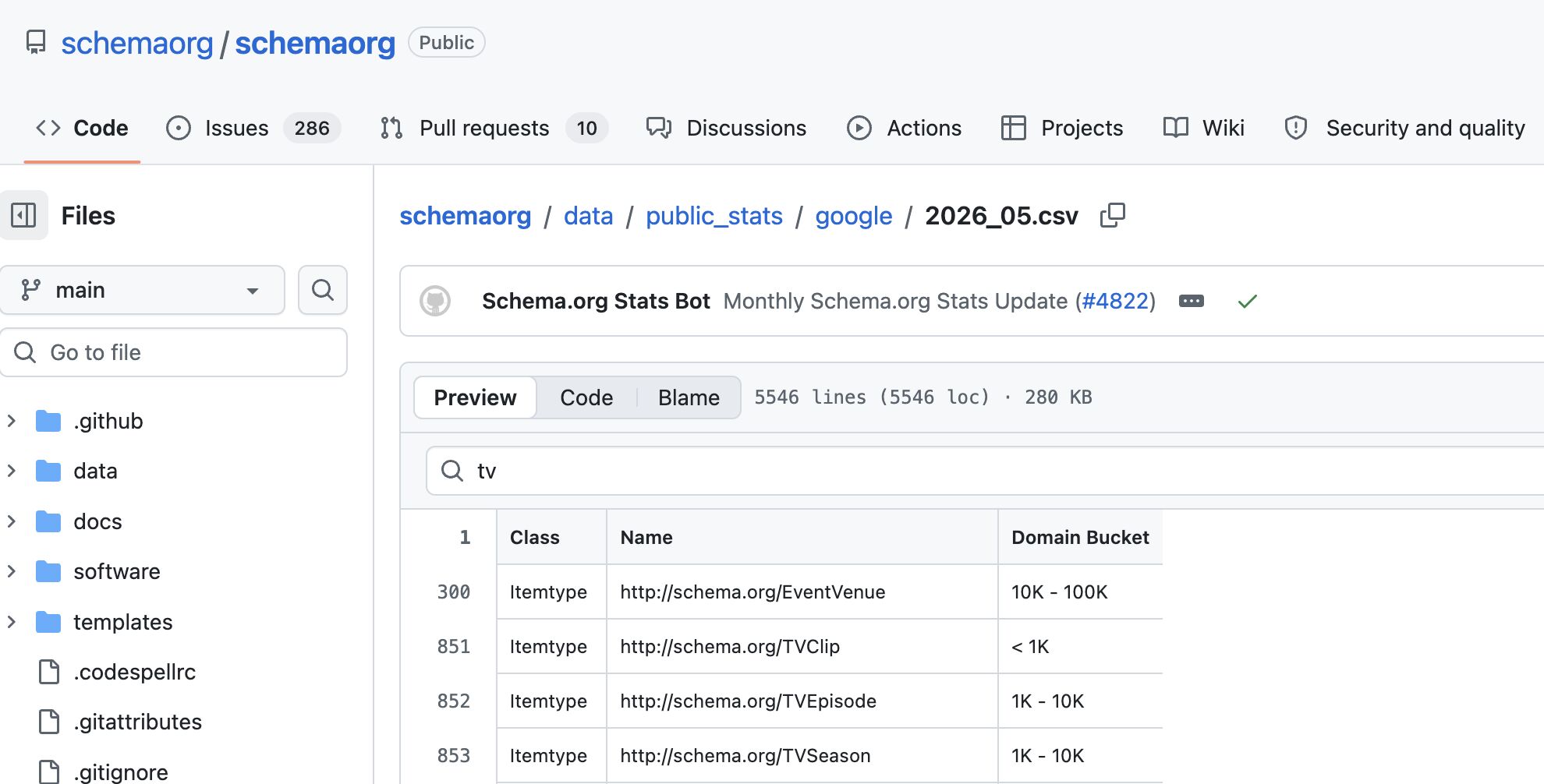Click the Class column header

tap(551, 537)
